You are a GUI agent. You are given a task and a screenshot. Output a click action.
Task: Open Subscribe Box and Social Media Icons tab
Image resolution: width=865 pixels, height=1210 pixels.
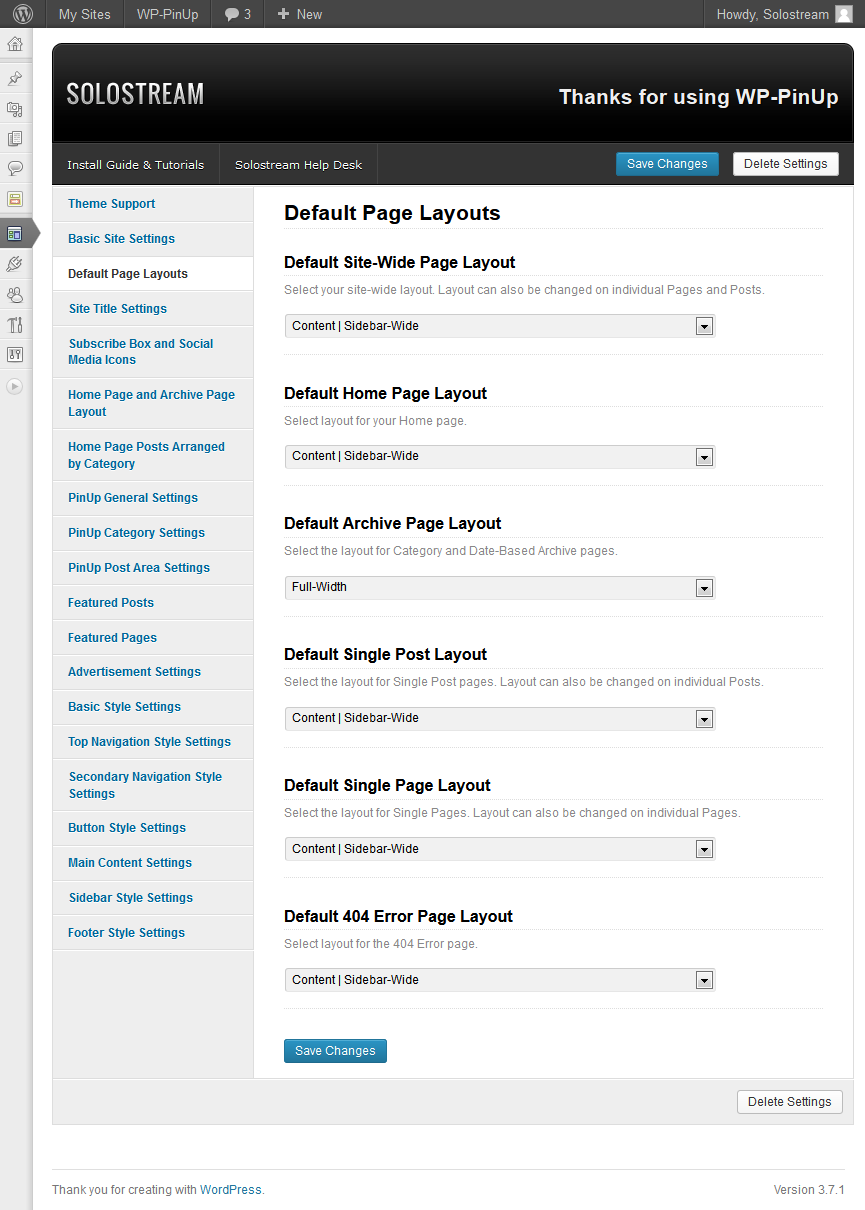[x=153, y=352]
